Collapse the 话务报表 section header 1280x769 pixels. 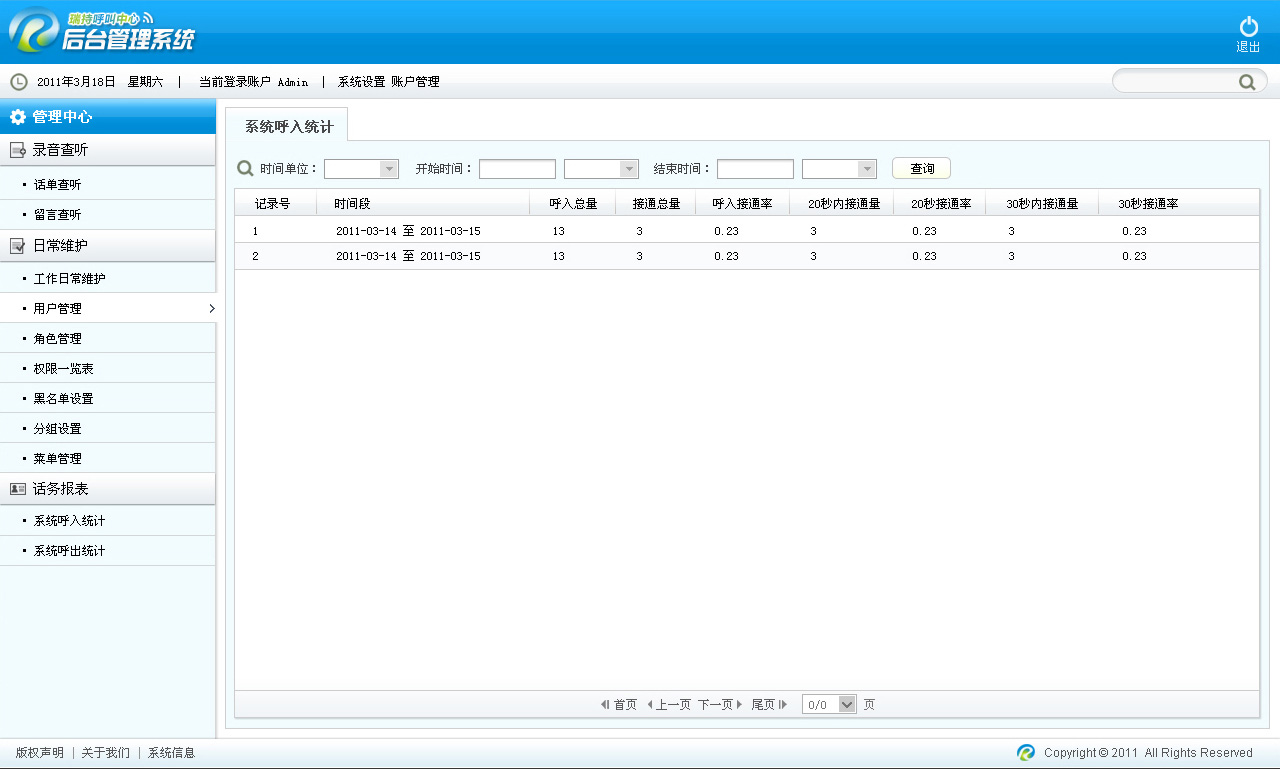pyautogui.click(x=108, y=489)
